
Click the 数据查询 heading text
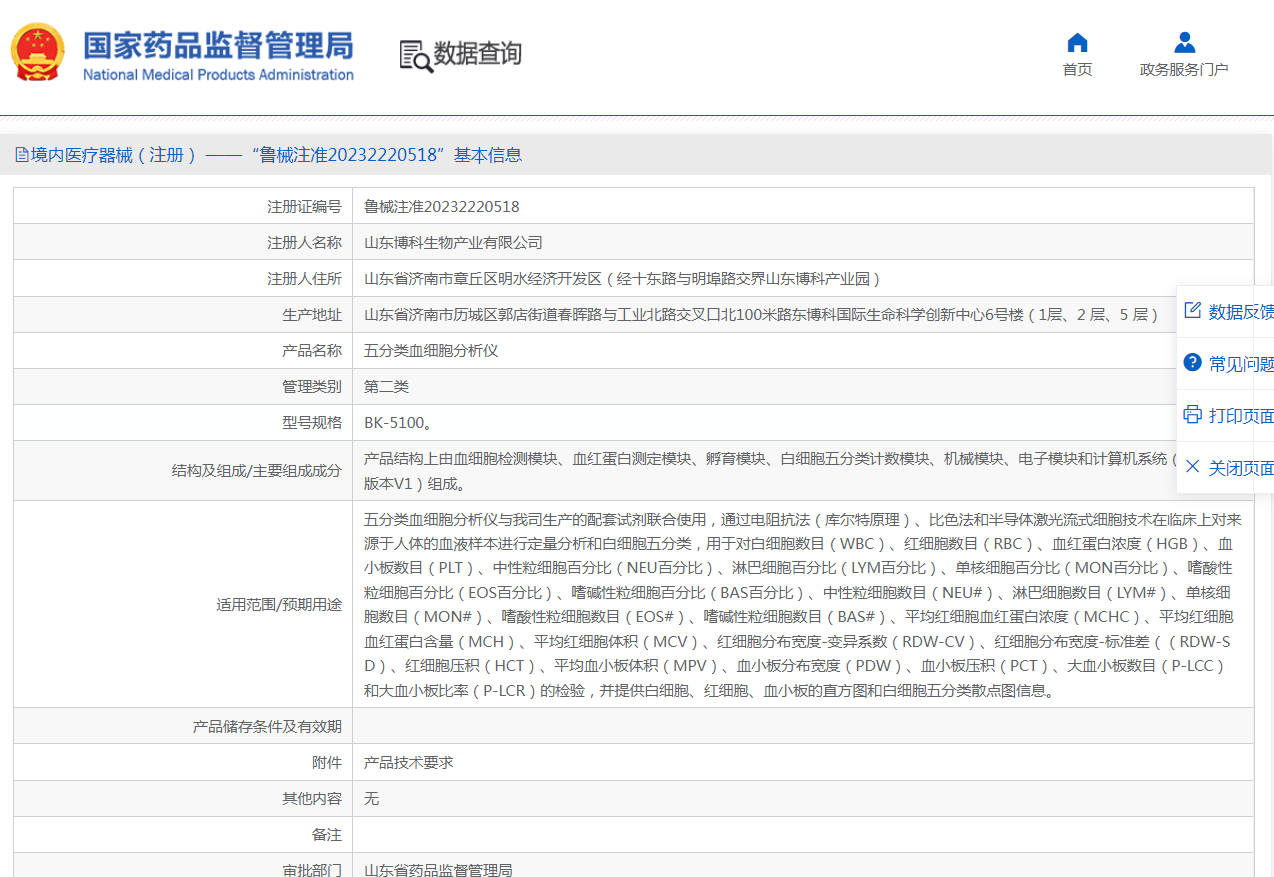coord(478,54)
